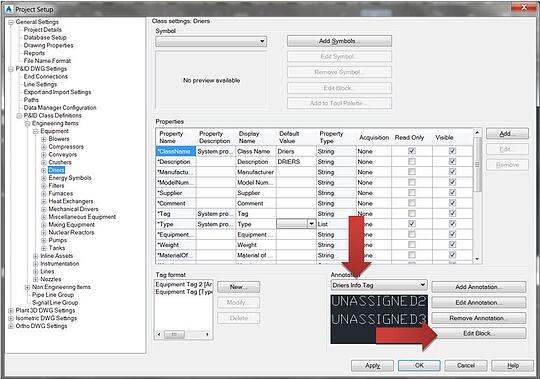Enable Read Only for Description row
Viewport: 540px width, 379px height.
coord(412,161)
